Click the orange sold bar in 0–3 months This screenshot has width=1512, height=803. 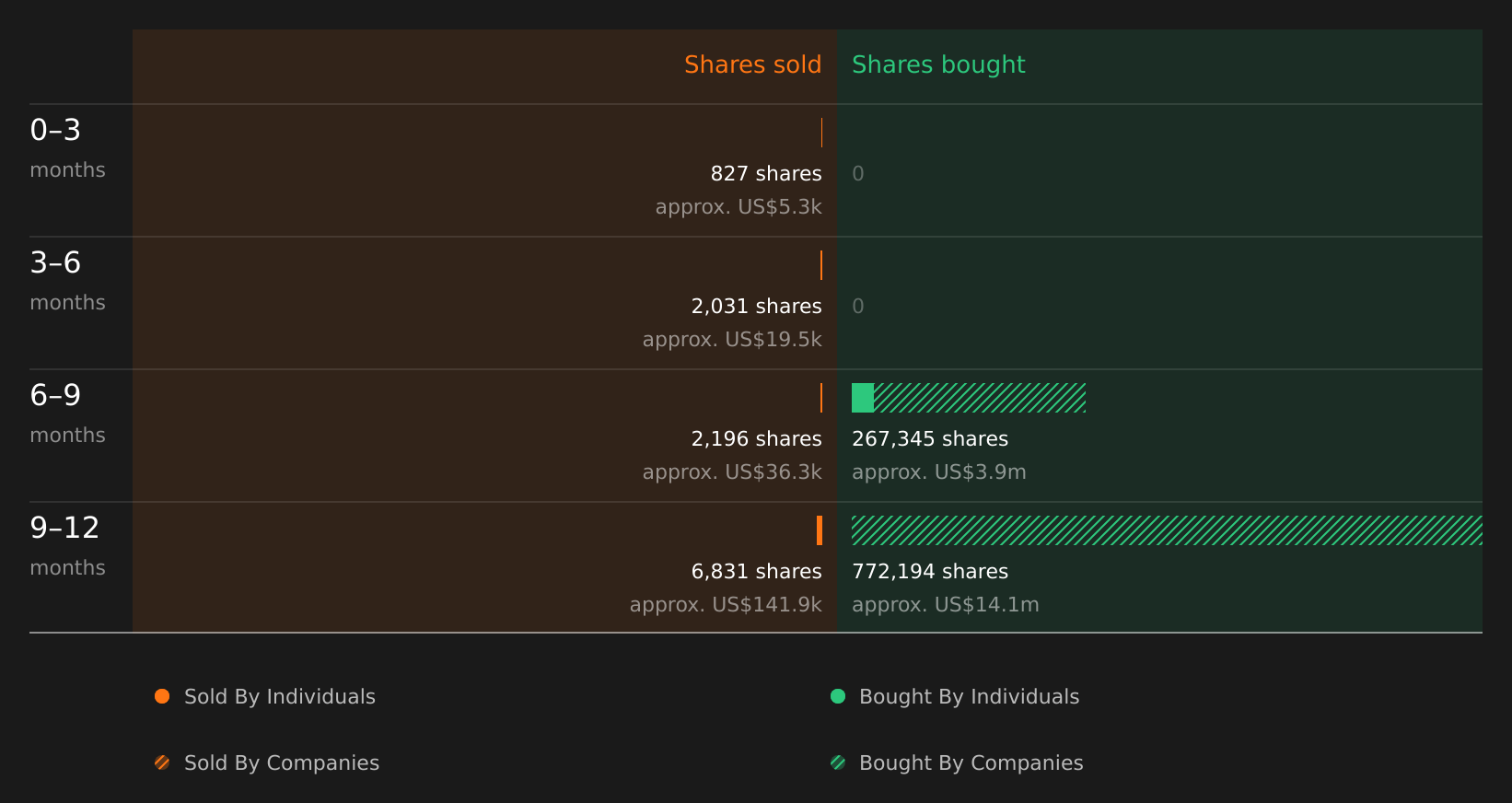(x=821, y=133)
